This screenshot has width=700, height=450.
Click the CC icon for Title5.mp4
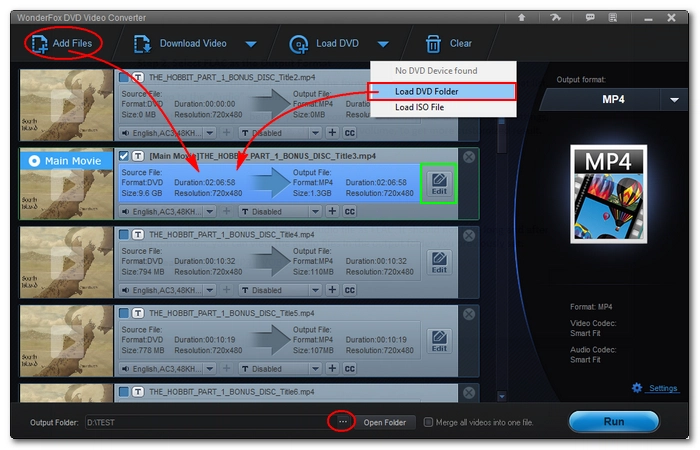[x=350, y=369]
